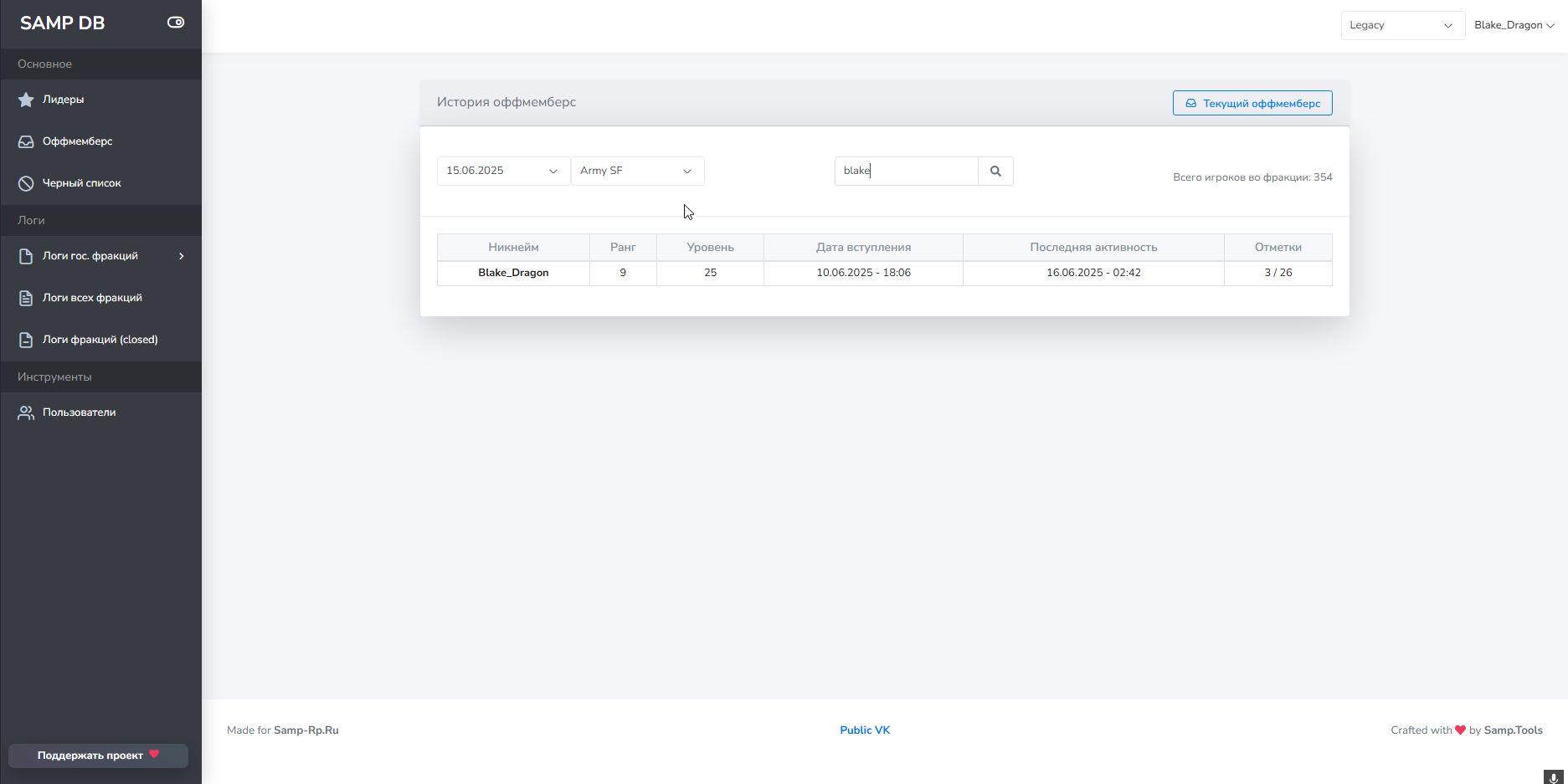Open the Blake_Dragon user menu

point(1514,25)
